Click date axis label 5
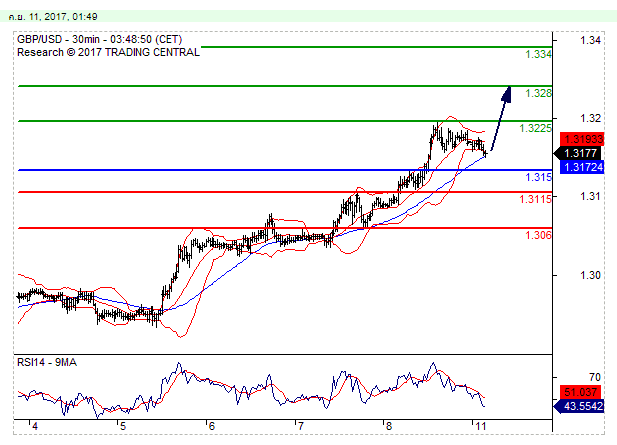The width and height of the screenshot is (617, 445). click(x=123, y=426)
